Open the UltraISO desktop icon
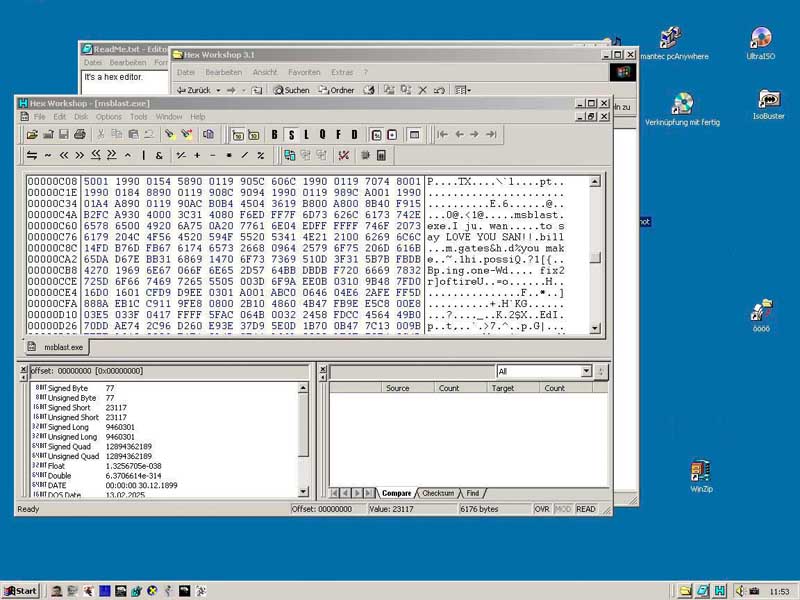This screenshot has height=600, width=800. 761,44
